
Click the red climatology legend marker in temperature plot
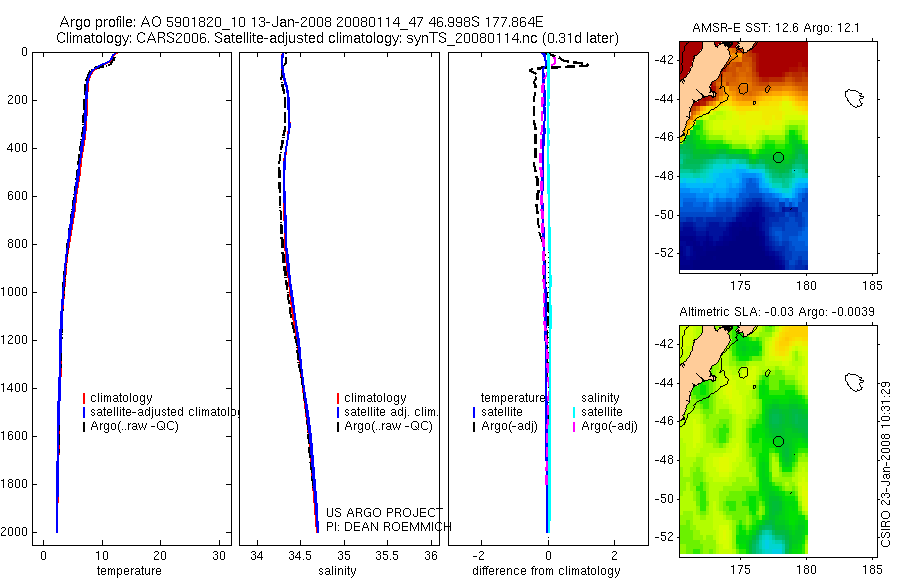click(84, 398)
